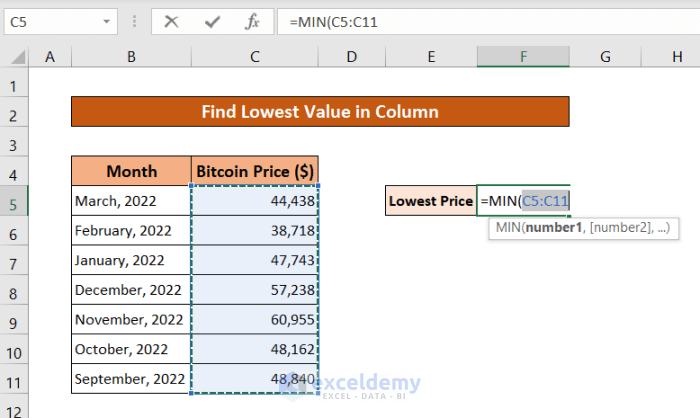Viewport: 700px width, 418px height.
Task: Click the Lowest Price label cell
Action: [430, 201]
